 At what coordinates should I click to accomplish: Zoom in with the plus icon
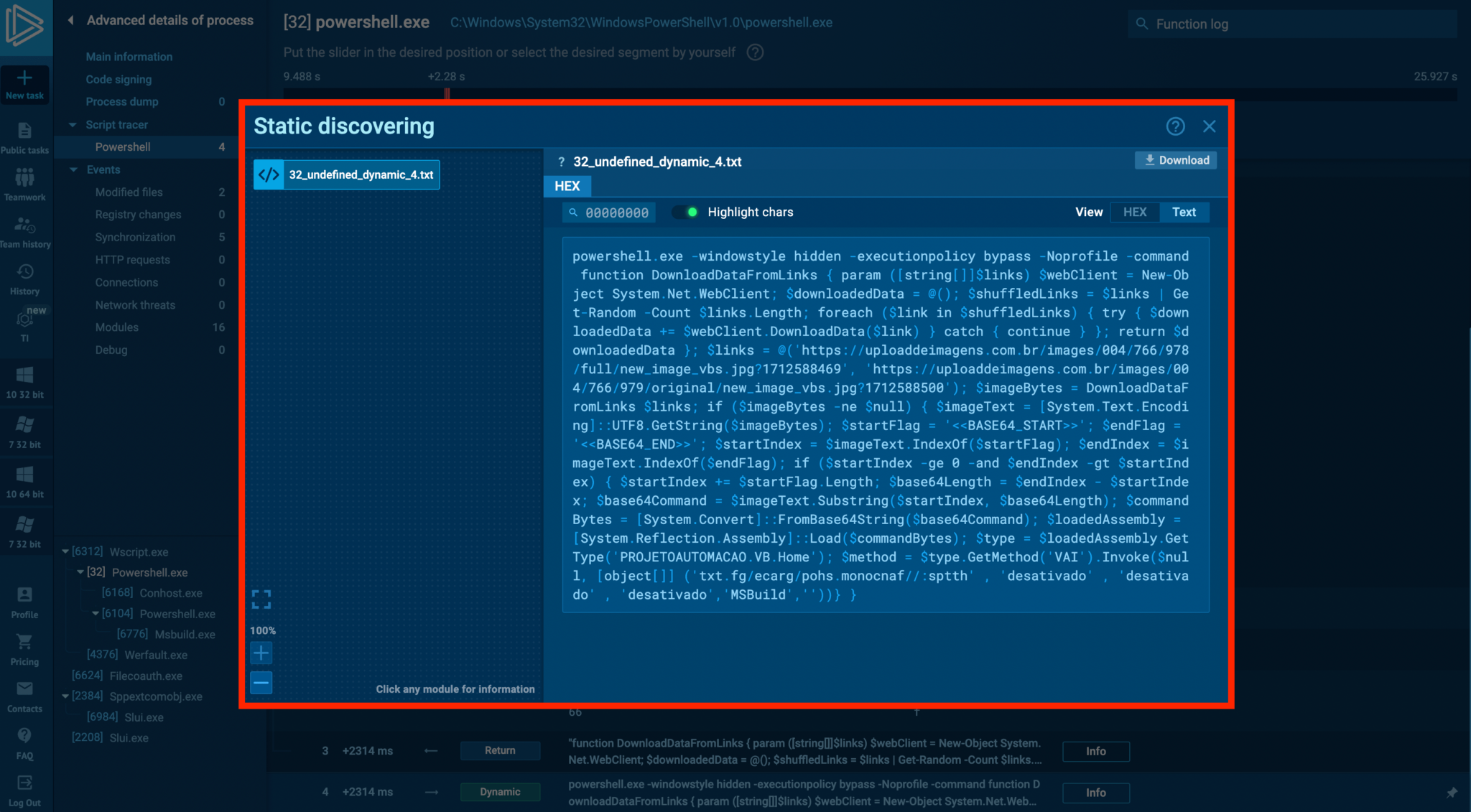coord(261,653)
